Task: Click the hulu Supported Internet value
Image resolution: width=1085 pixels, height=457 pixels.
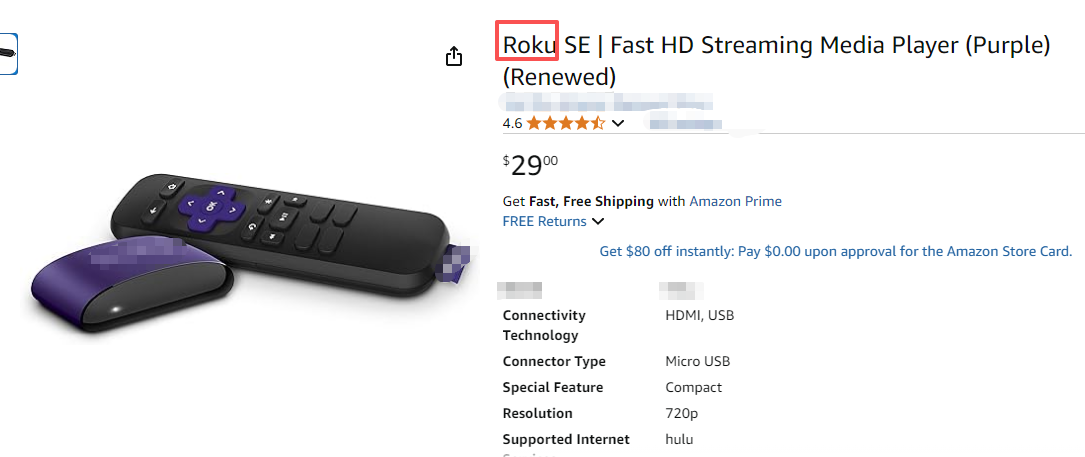Action: tap(679, 439)
